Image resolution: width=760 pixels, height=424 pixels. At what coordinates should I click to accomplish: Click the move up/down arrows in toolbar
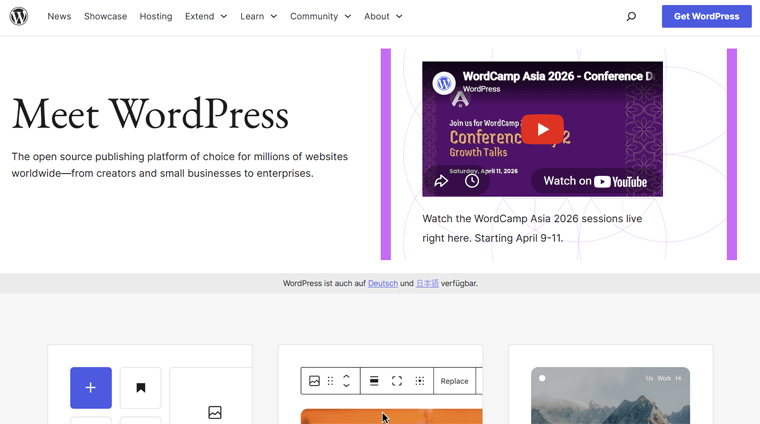(x=346, y=381)
